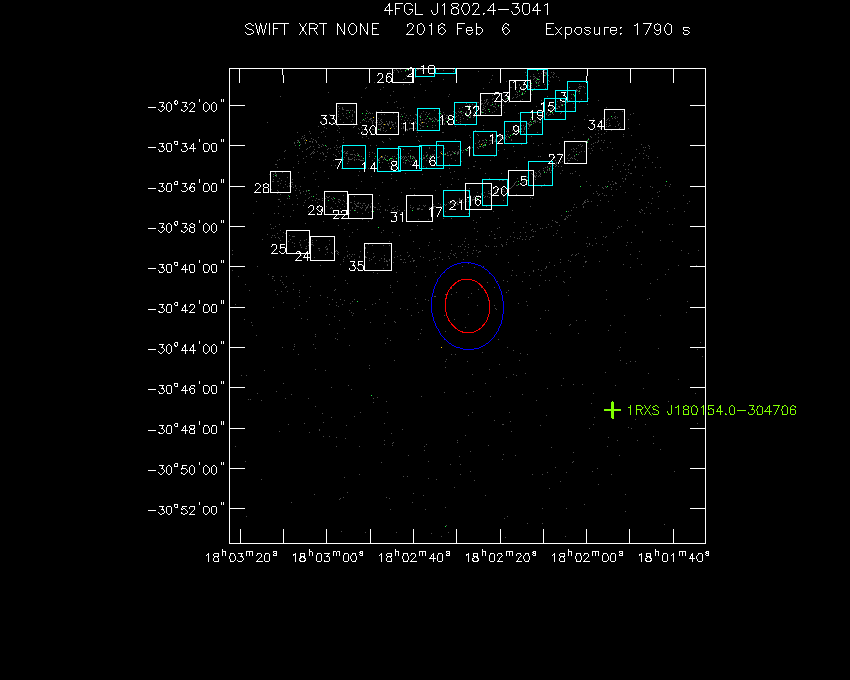Click the white source box labeled 25
The width and height of the screenshot is (850, 680).
tap(298, 242)
